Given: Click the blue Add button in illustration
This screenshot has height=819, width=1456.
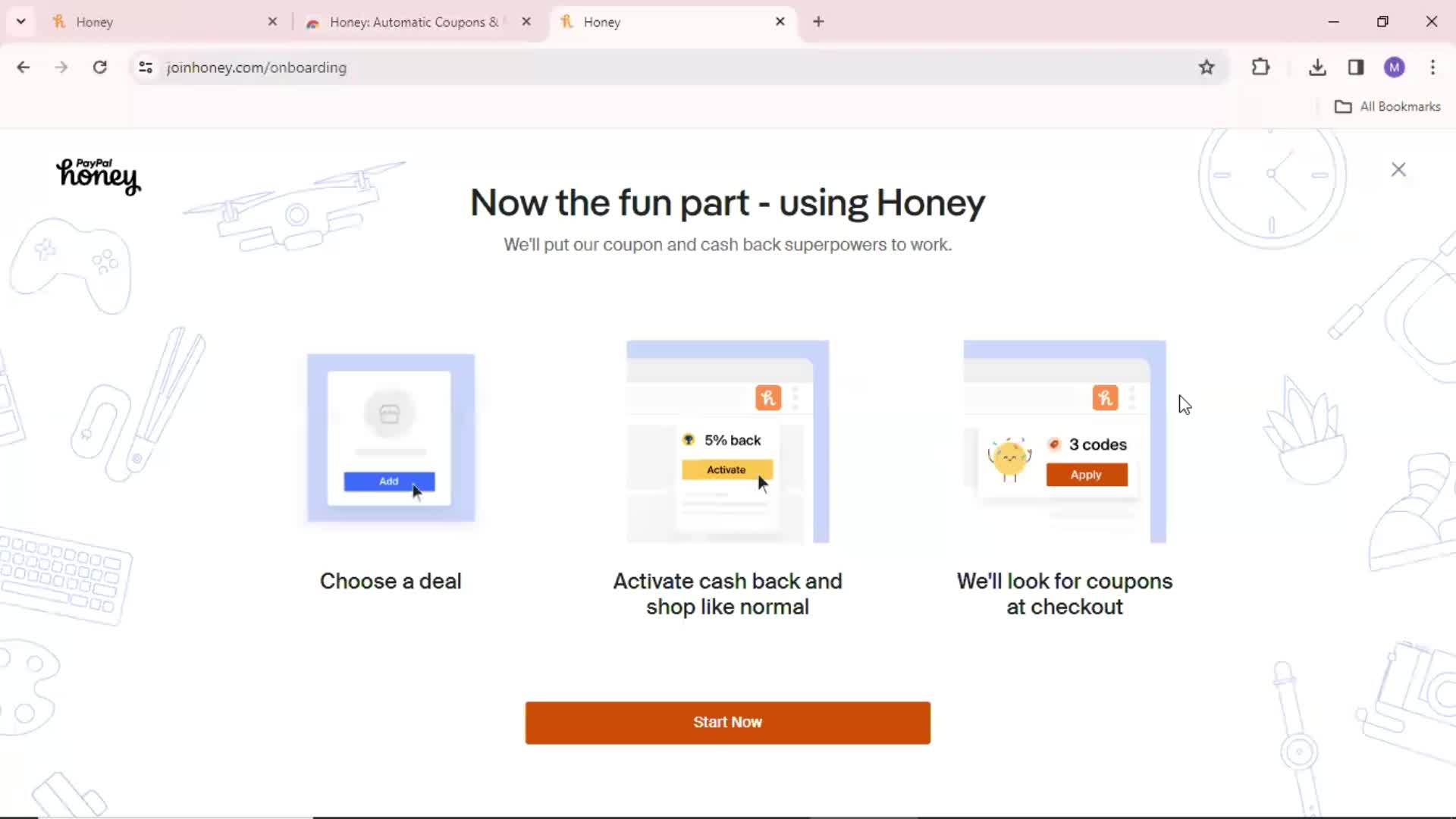Looking at the screenshot, I should point(389,482).
